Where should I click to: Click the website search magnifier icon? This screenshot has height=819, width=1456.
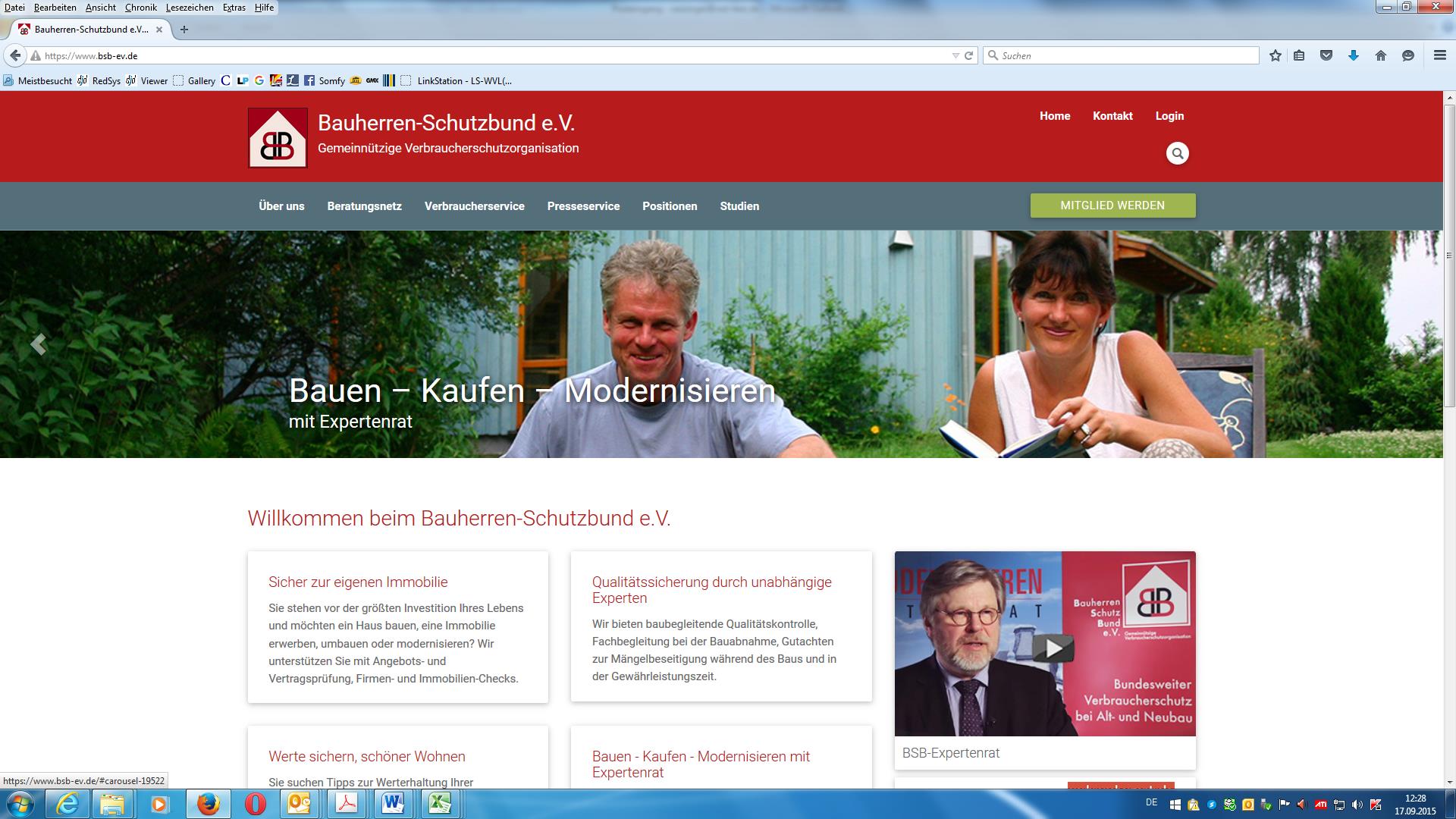(1177, 153)
